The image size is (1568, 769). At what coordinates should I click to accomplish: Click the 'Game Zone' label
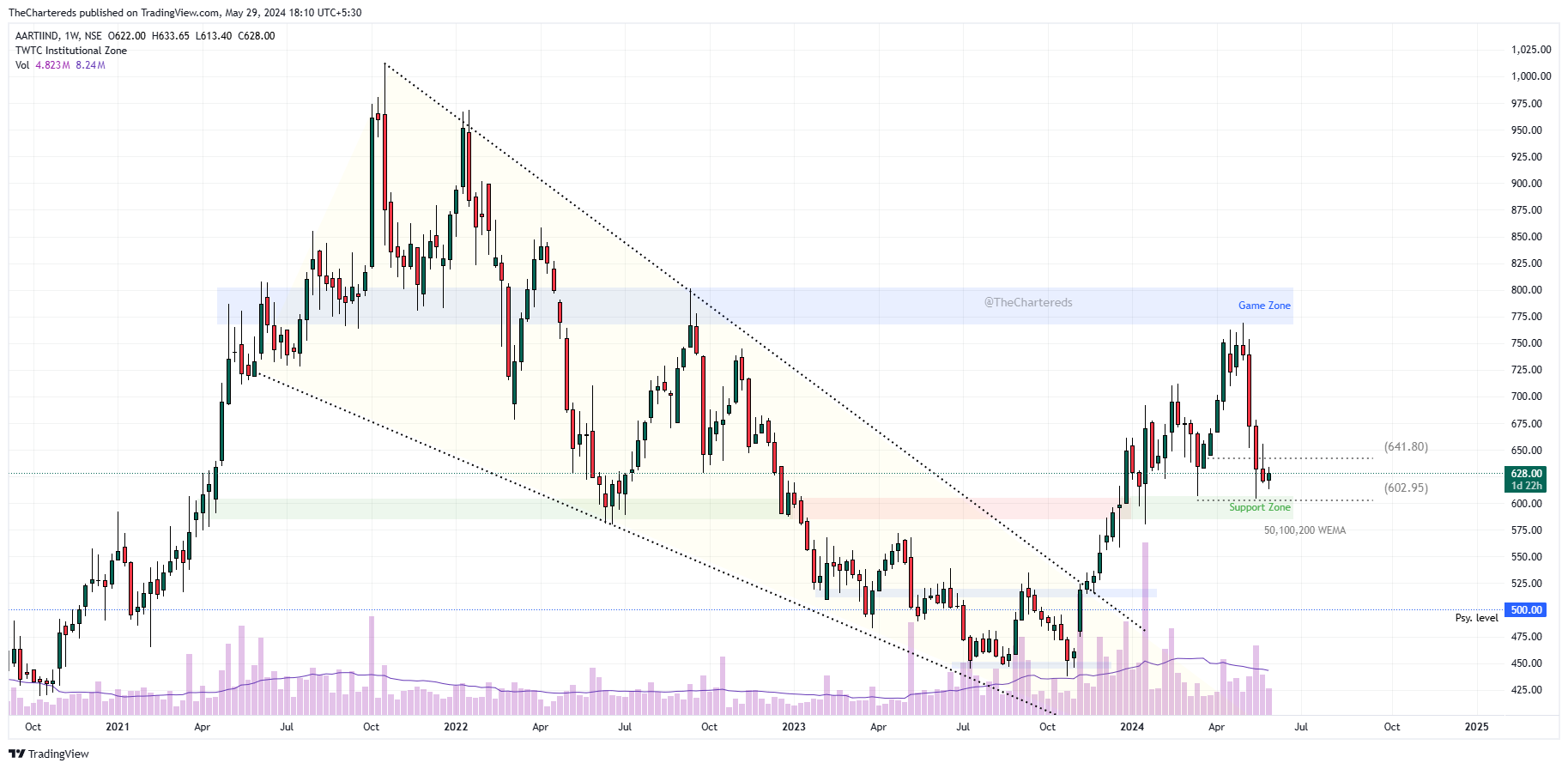pos(1264,306)
